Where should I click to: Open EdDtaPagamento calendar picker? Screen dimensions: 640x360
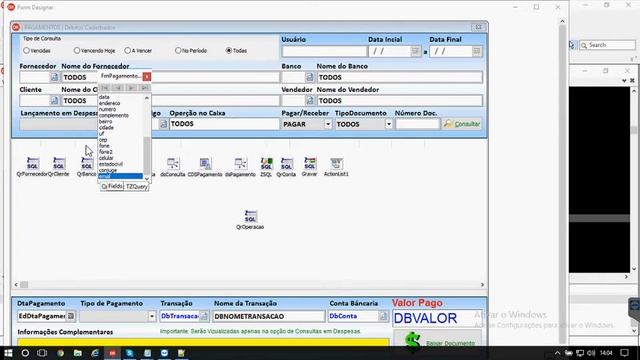pyautogui.click(x=71, y=316)
